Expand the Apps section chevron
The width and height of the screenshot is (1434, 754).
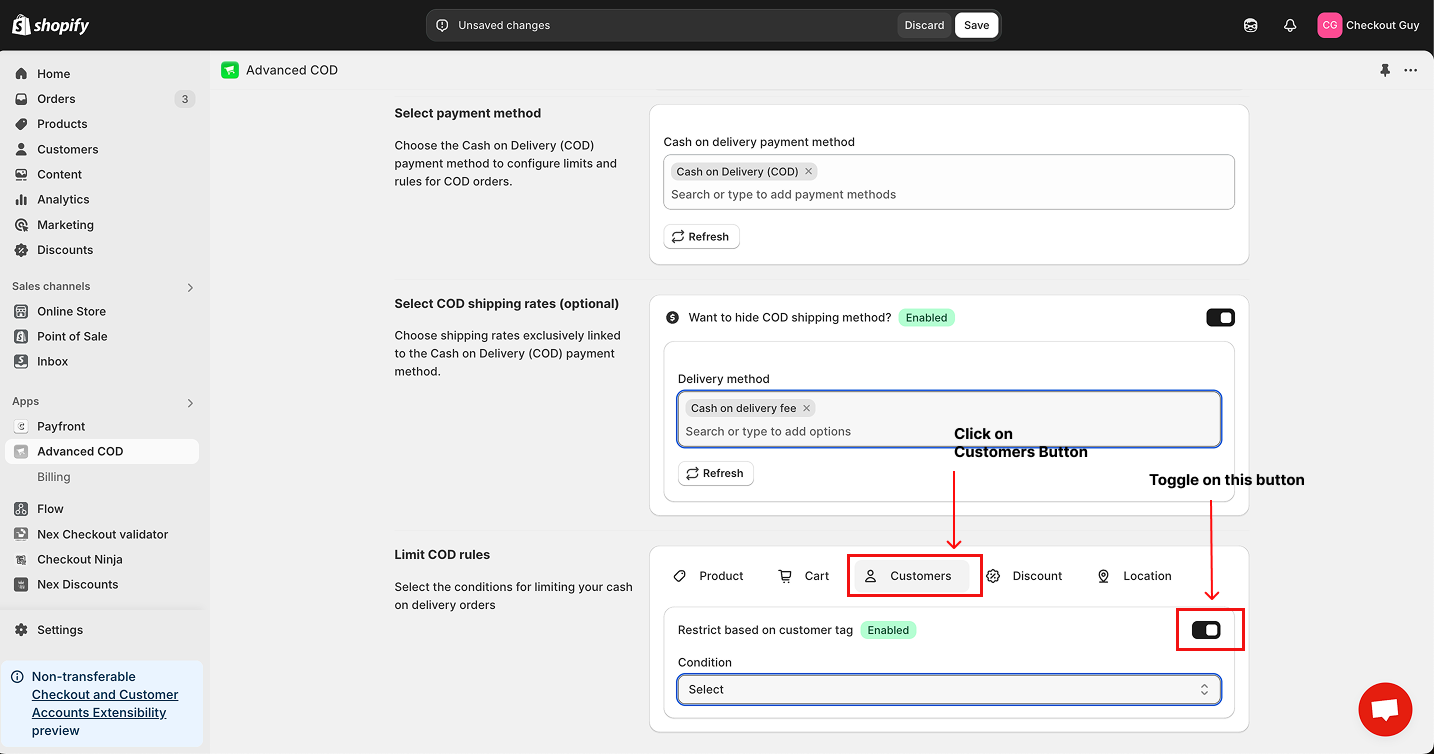(190, 403)
